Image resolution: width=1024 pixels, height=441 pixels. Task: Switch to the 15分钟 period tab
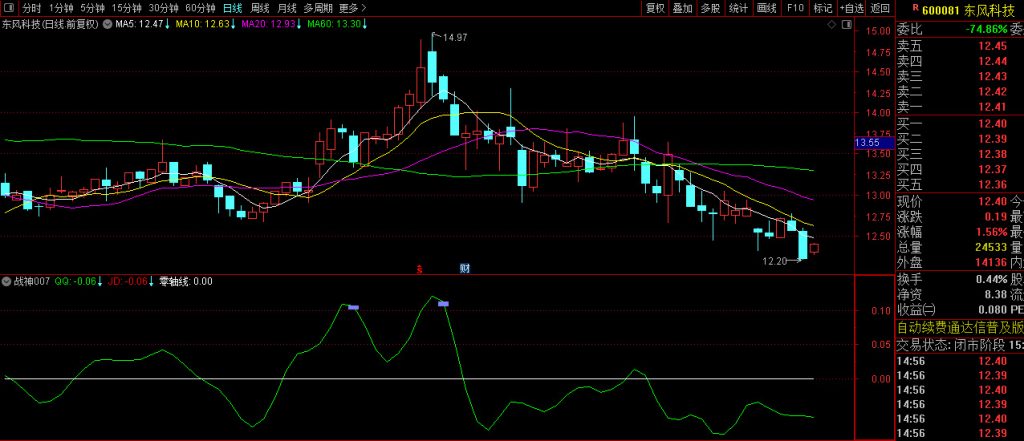point(126,7)
